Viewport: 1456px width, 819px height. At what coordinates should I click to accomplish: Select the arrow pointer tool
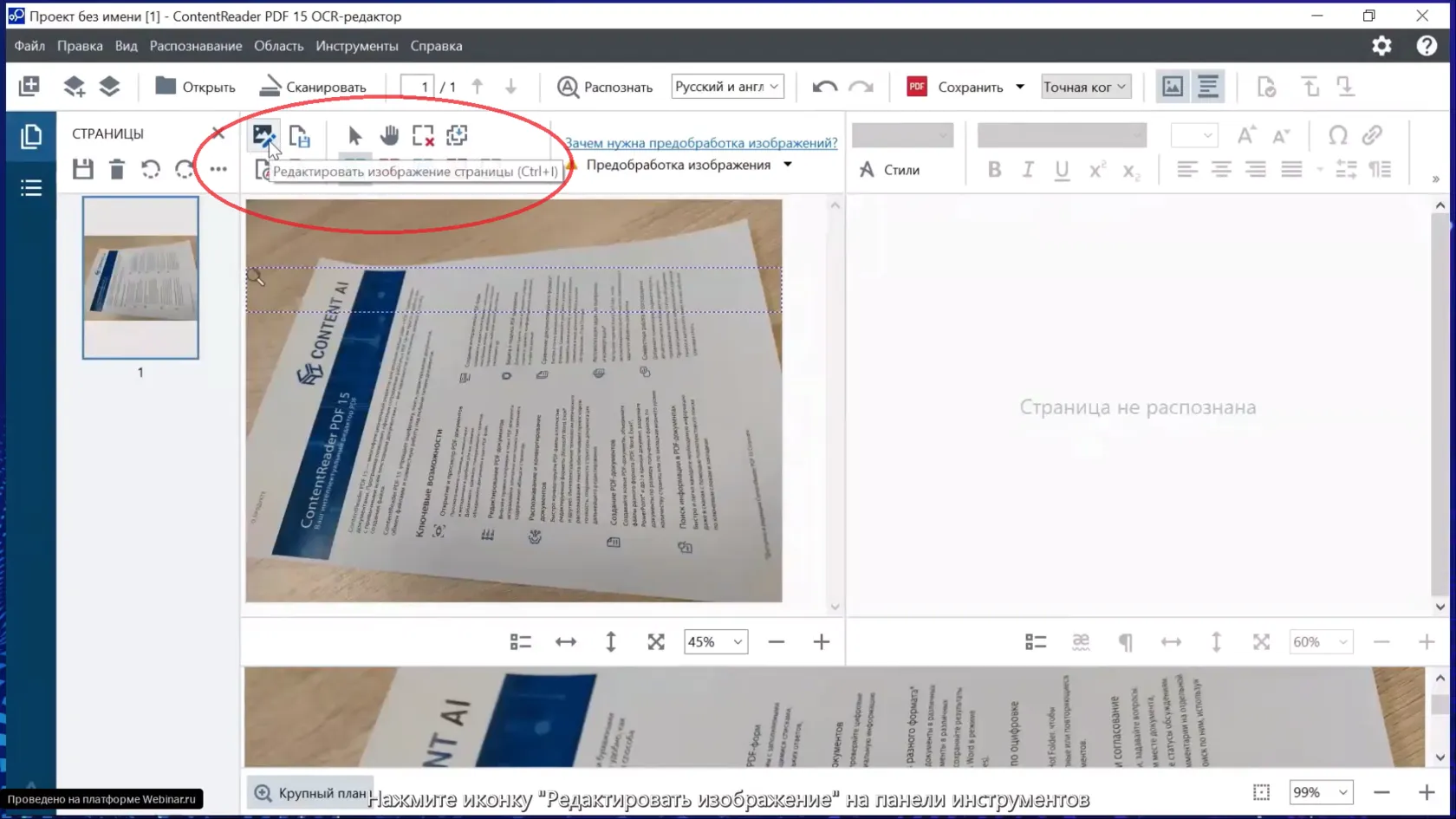coord(354,135)
